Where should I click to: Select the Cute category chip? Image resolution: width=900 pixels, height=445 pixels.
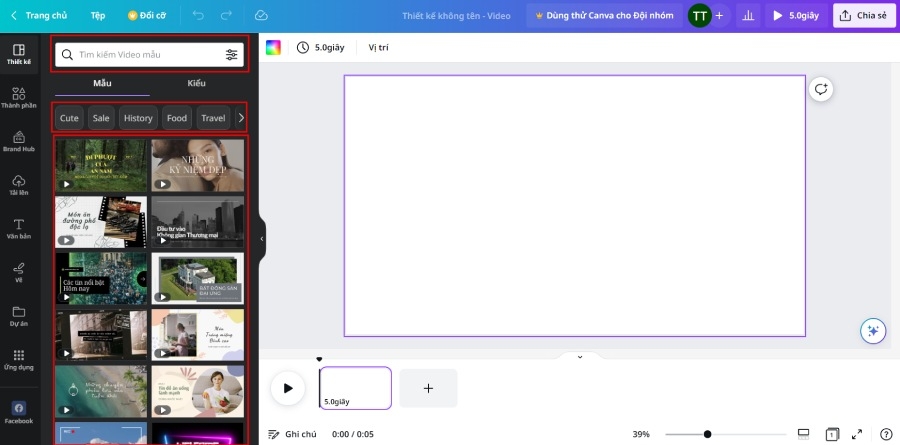pos(69,118)
